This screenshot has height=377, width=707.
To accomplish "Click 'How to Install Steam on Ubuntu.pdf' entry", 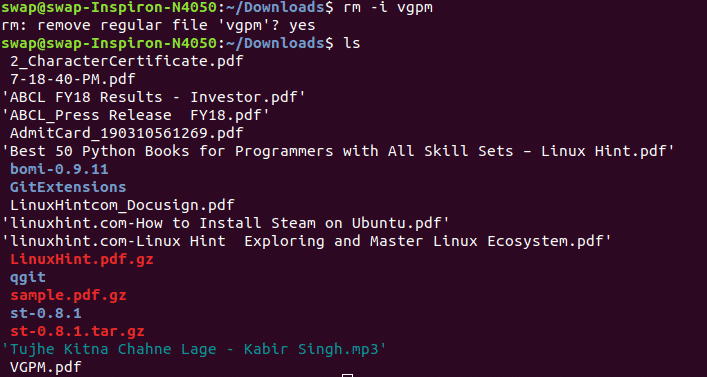I will pos(225,224).
